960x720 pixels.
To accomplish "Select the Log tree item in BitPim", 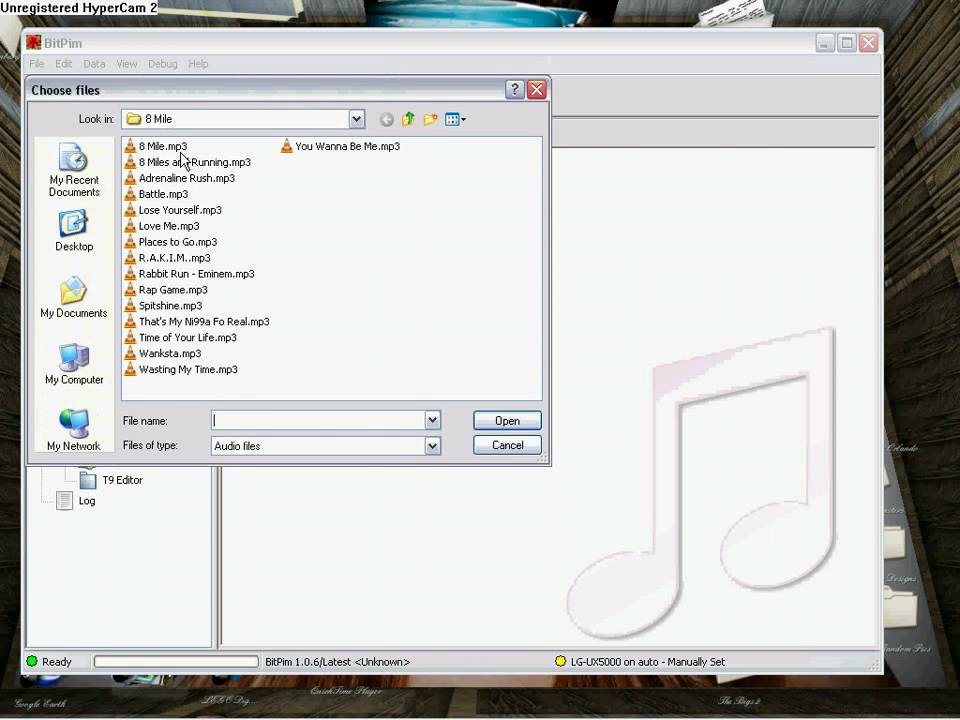I will coord(76,501).
